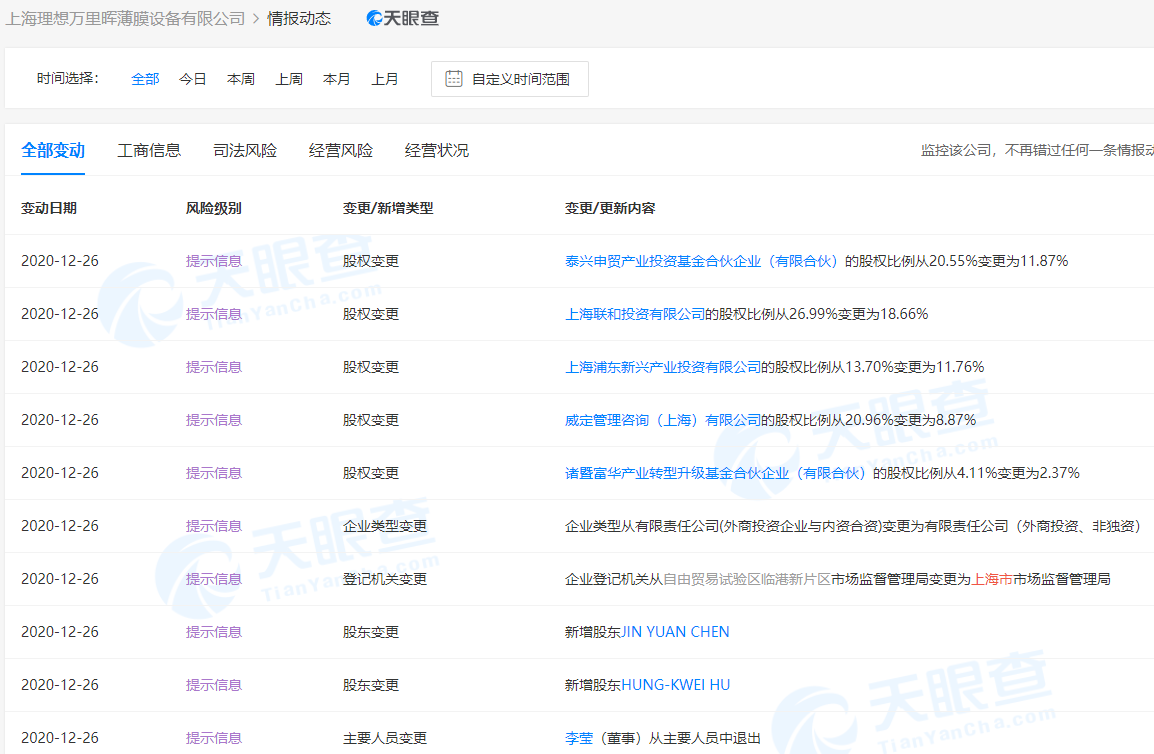Open 威定管理咨询（上海）有限公司 link
The width and height of the screenshot is (1154, 754).
(x=662, y=420)
